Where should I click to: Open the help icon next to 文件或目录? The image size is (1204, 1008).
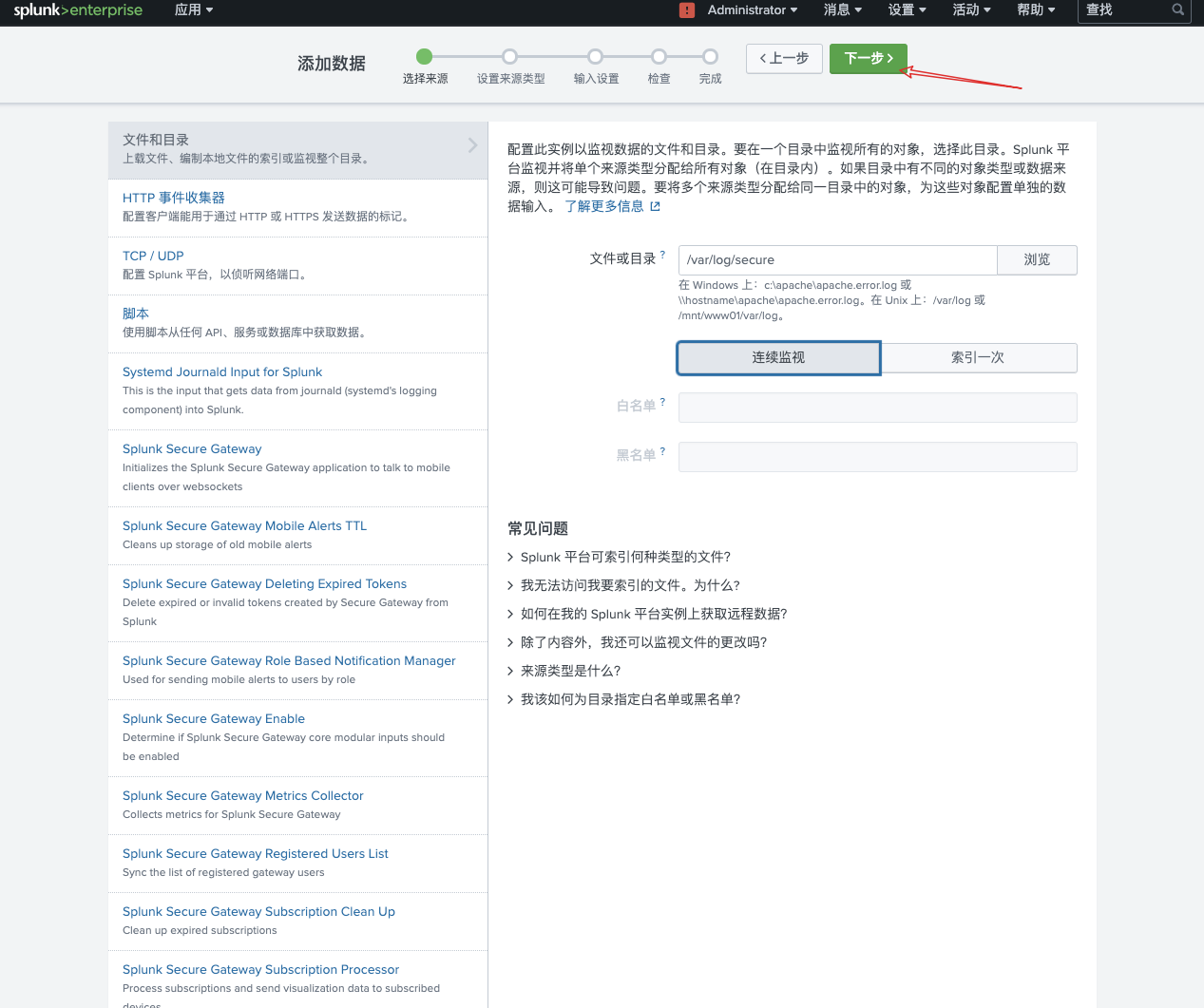[x=662, y=255]
